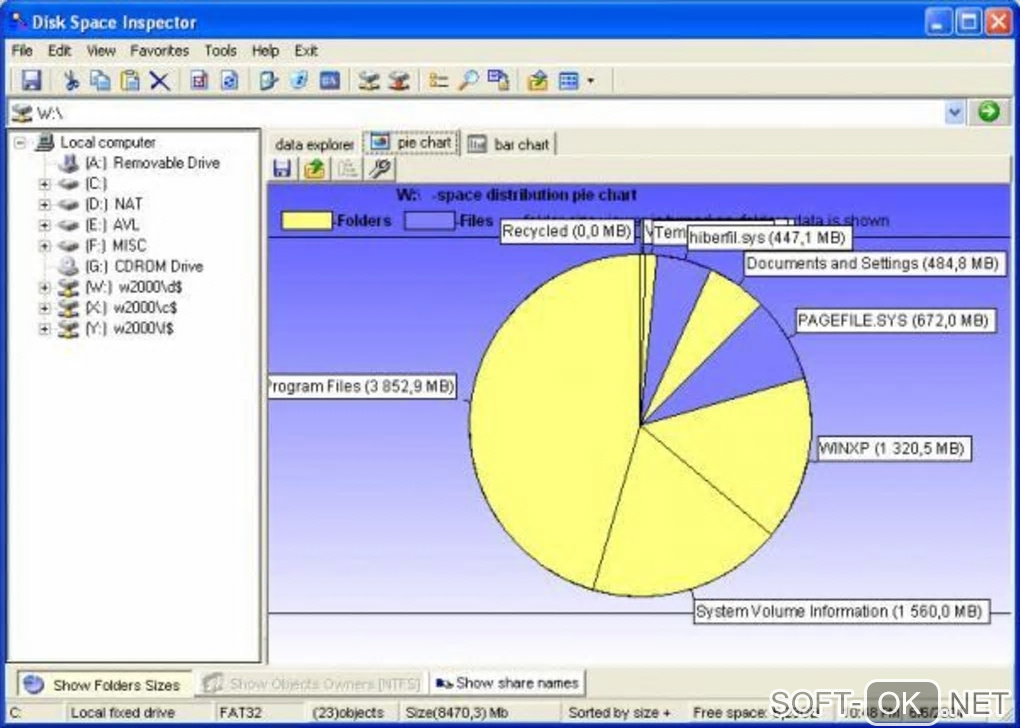The image size is (1020, 728).
Task: Open the File menu
Action: pyautogui.click(x=22, y=51)
